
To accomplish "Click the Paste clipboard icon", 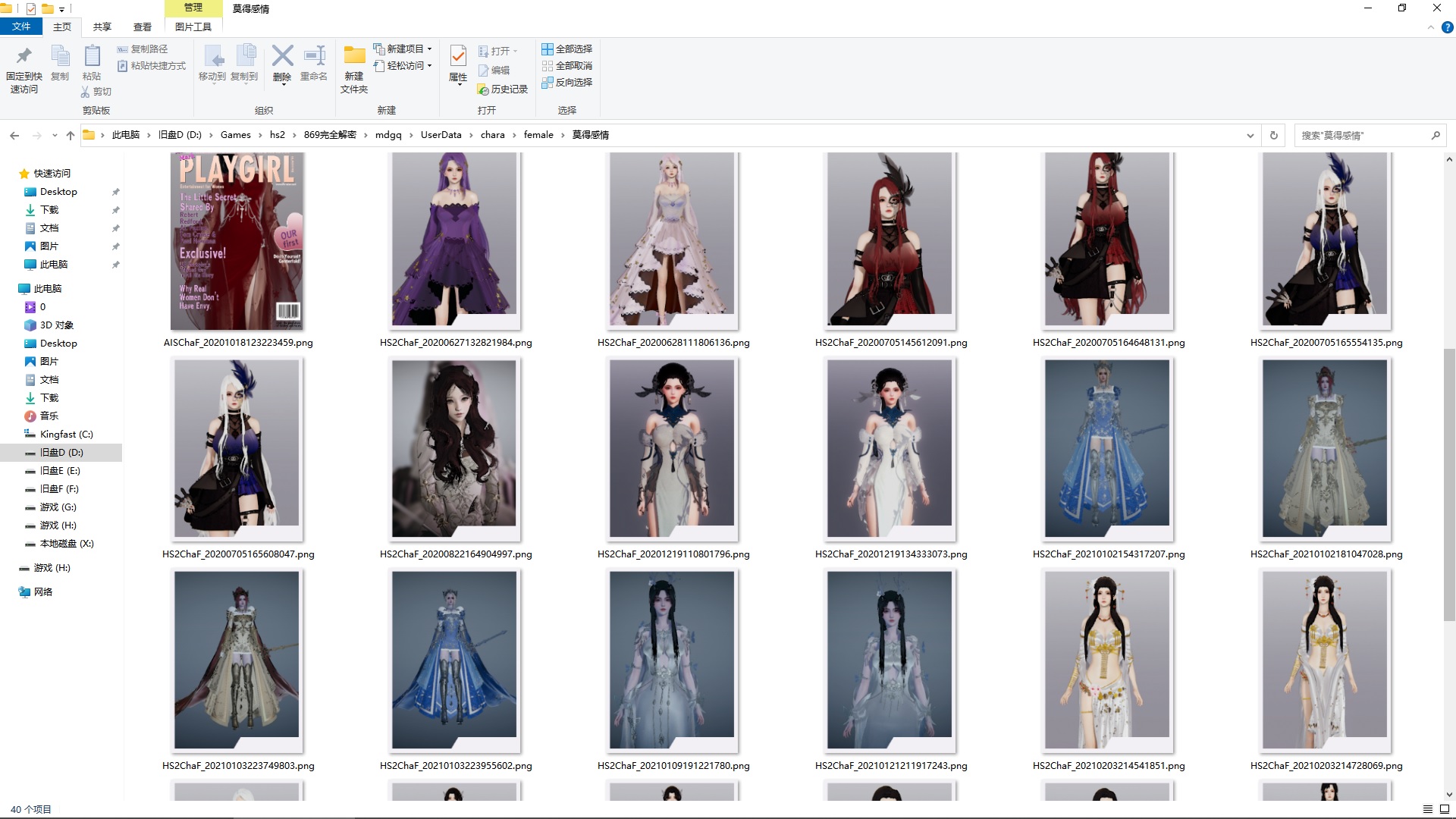I will point(92,56).
